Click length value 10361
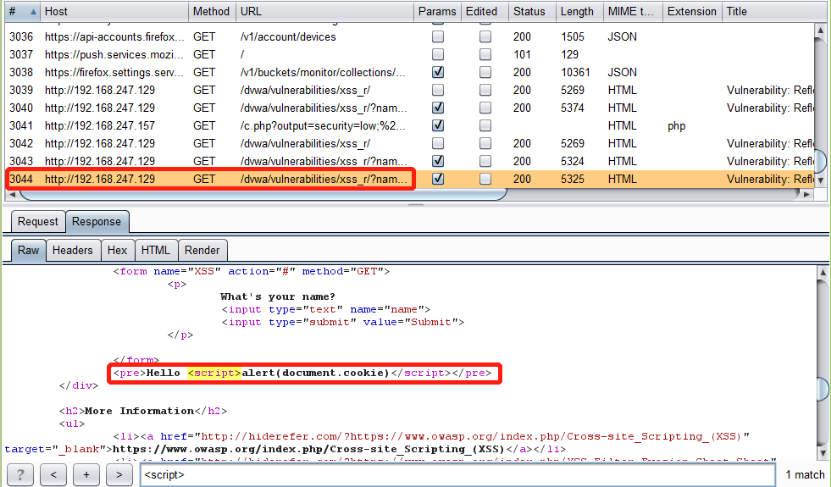This screenshot has width=831, height=487. pyautogui.click(x=576, y=72)
